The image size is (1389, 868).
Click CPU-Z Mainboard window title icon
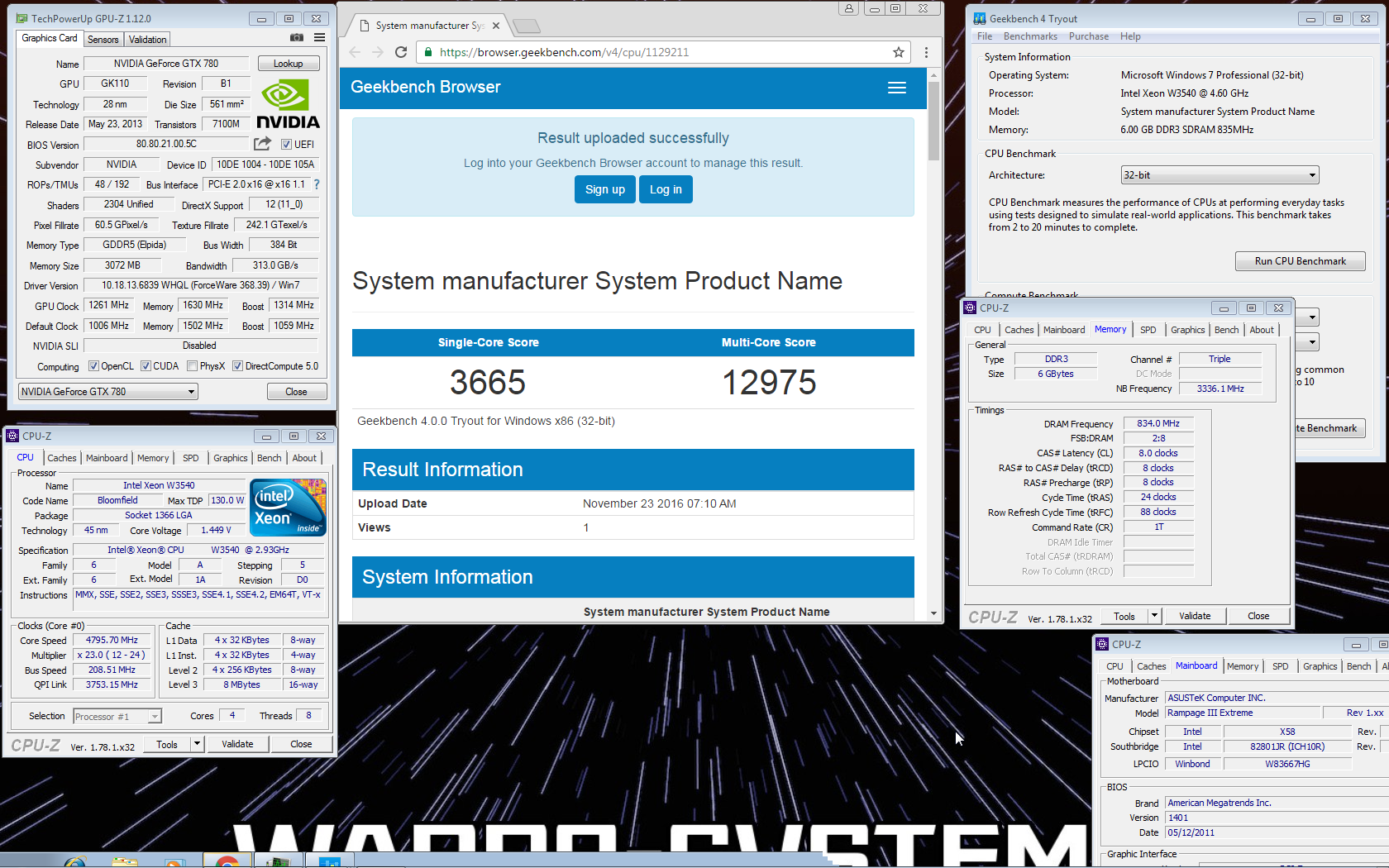[1102, 644]
